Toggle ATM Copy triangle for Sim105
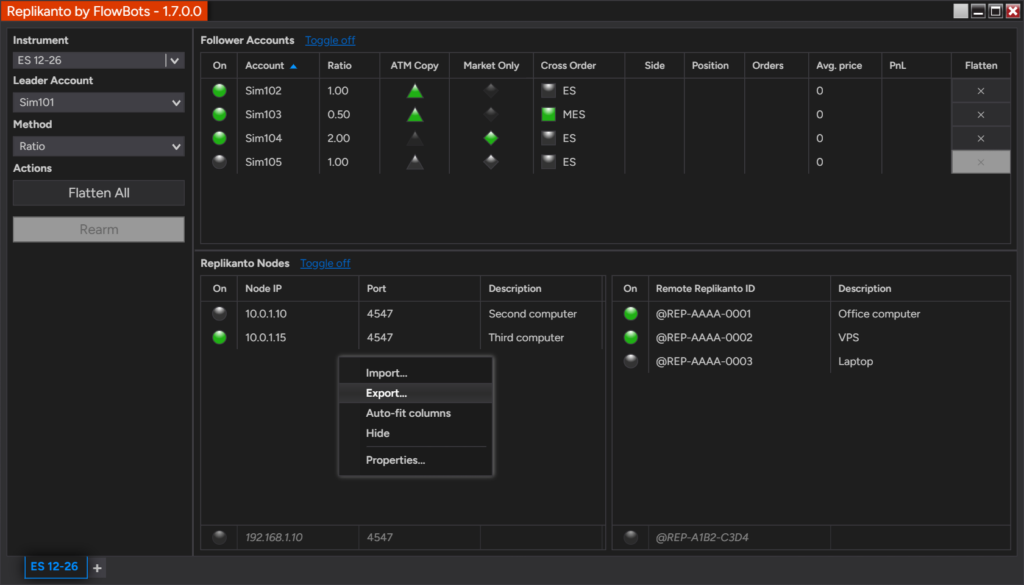This screenshot has width=1024, height=585. (415, 162)
